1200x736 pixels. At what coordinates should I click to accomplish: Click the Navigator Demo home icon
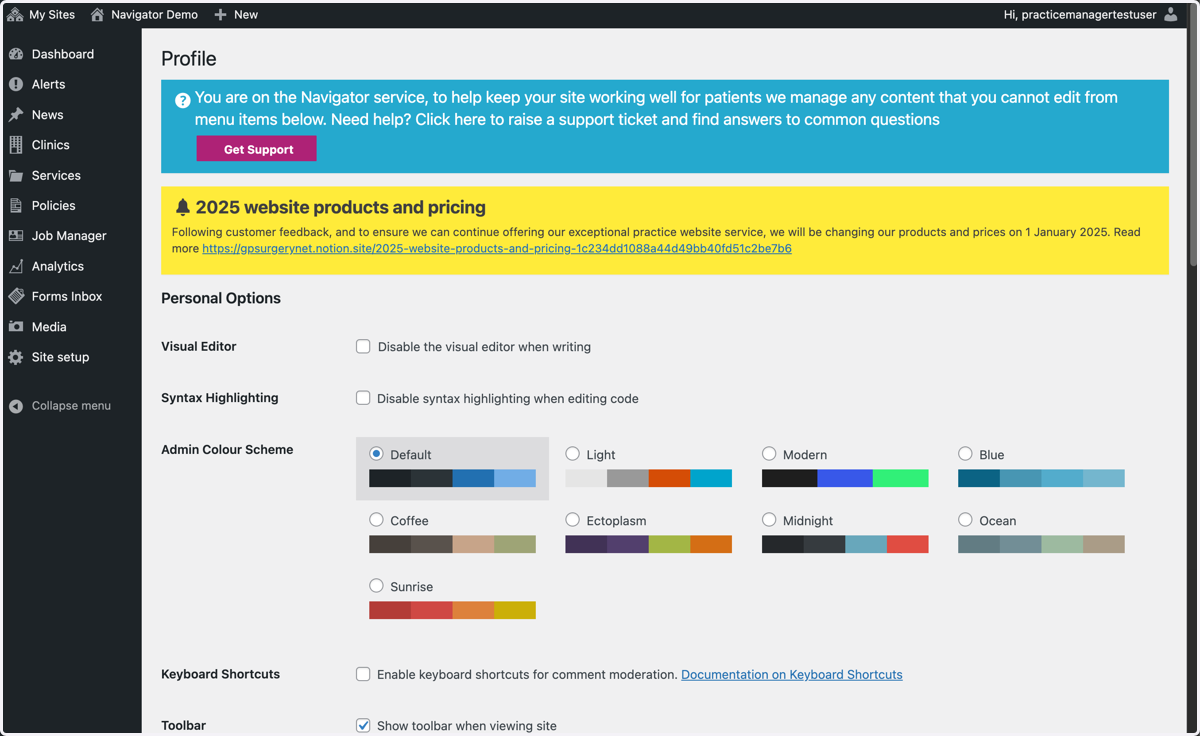pos(97,15)
